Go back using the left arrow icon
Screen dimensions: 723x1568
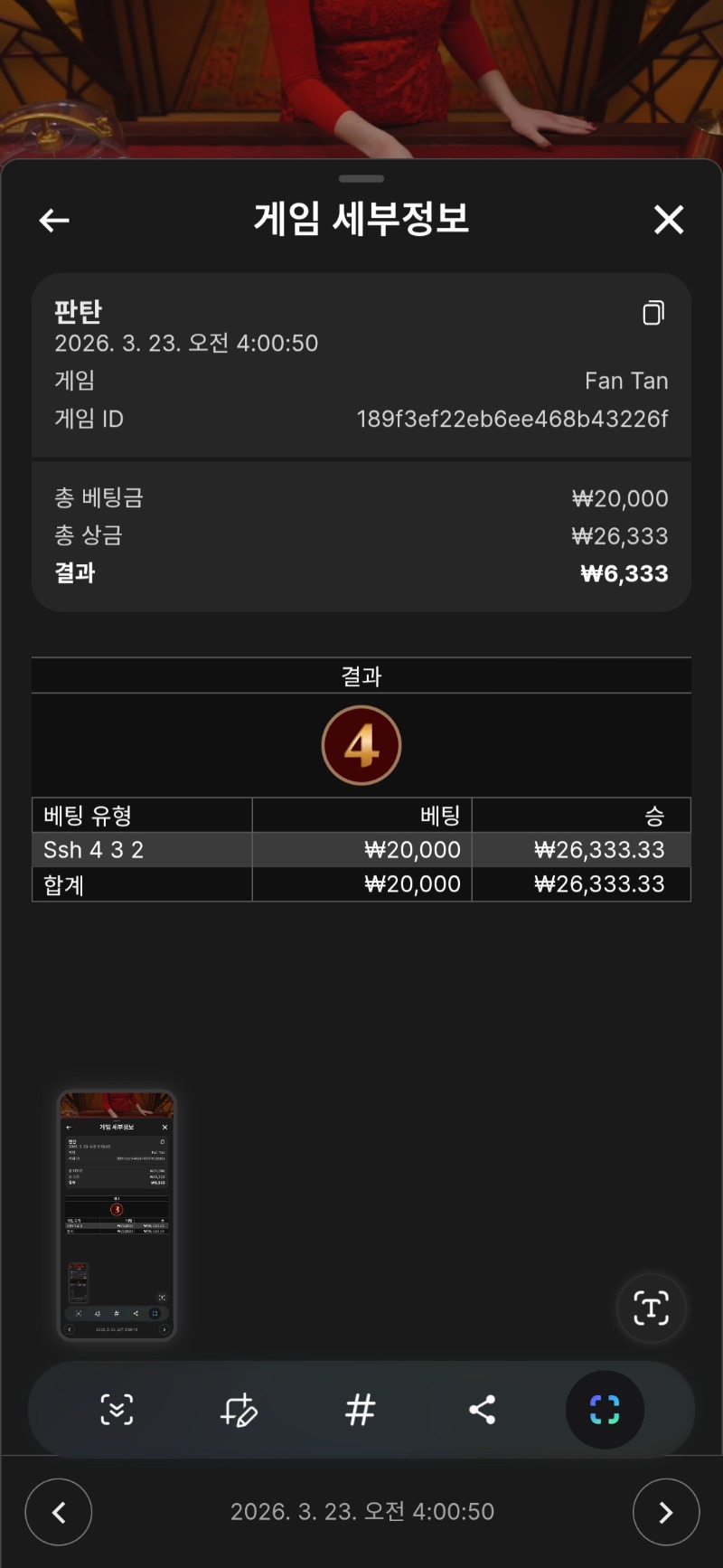tap(54, 220)
